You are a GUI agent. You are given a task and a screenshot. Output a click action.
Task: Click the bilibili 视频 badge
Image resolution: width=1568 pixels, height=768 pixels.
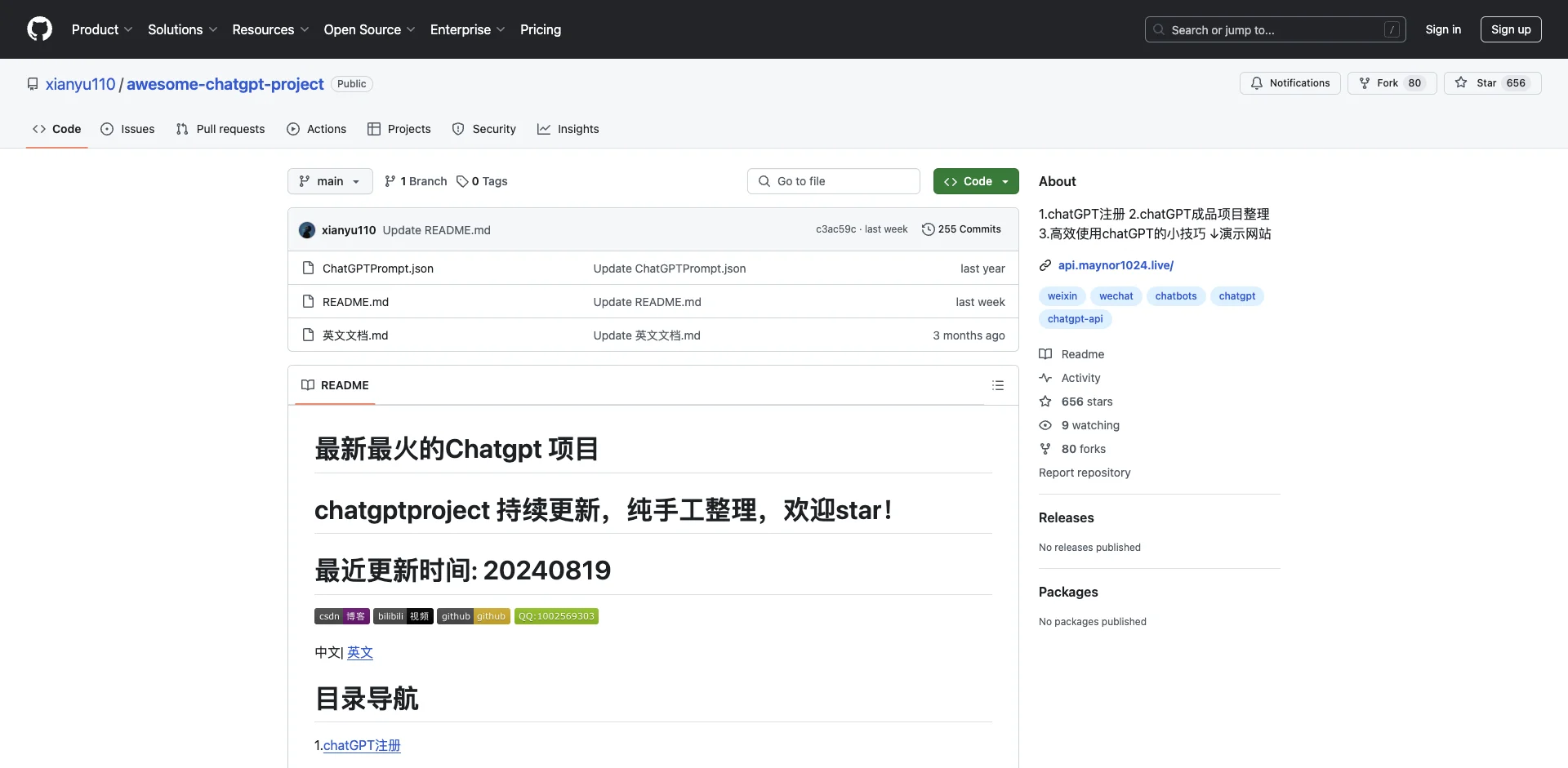pyautogui.click(x=403, y=616)
